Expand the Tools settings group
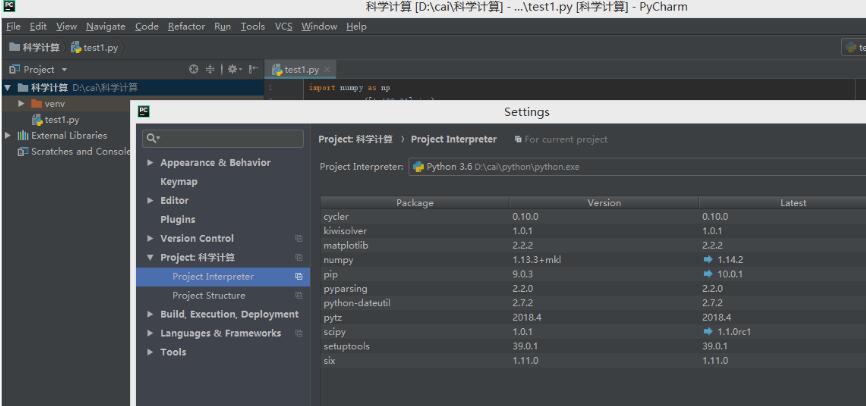This screenshot has width=866, height=406. (150, 352)
